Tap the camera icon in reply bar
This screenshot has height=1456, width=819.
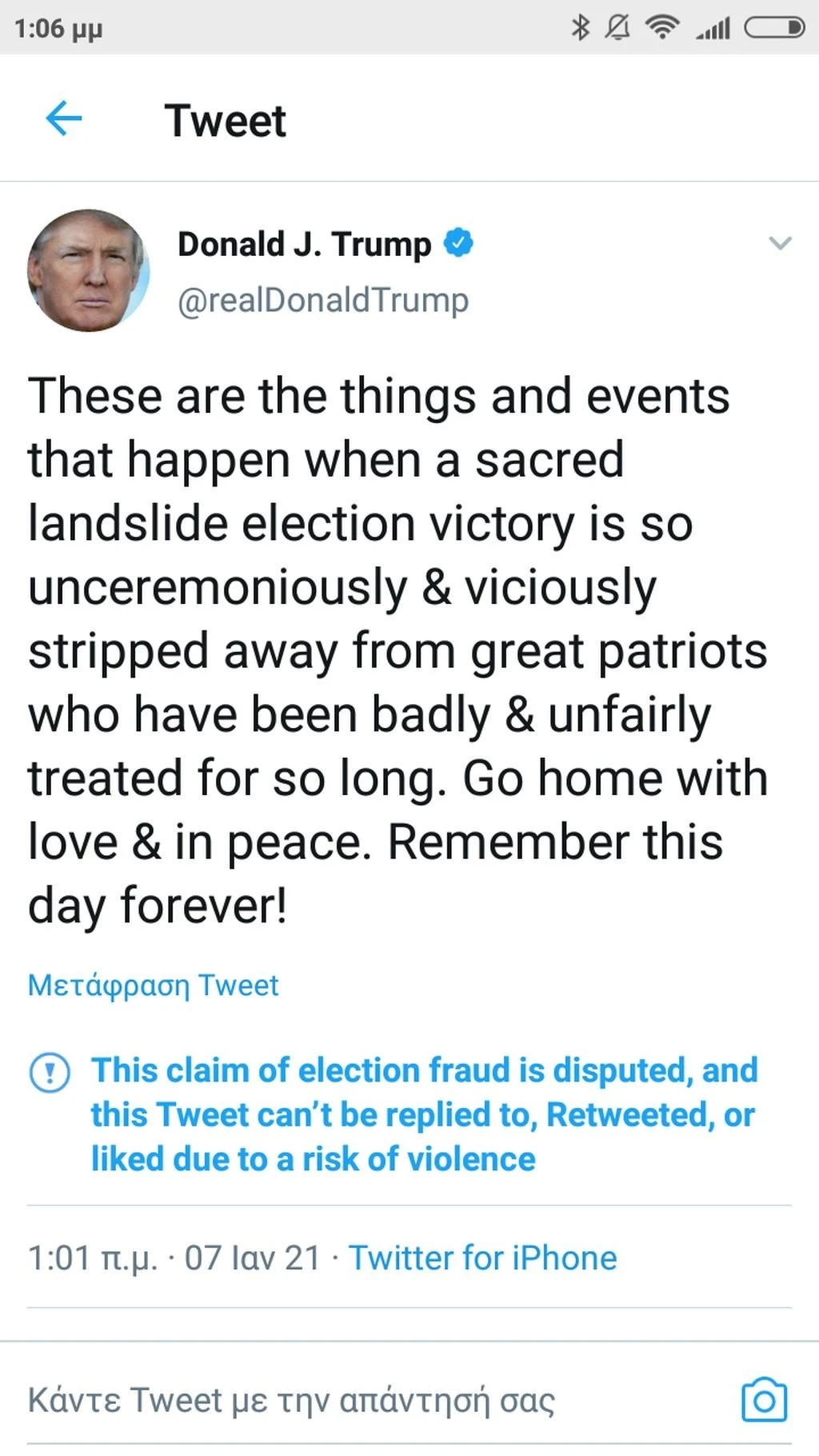pyautogui.click(x=764, y=1400)
